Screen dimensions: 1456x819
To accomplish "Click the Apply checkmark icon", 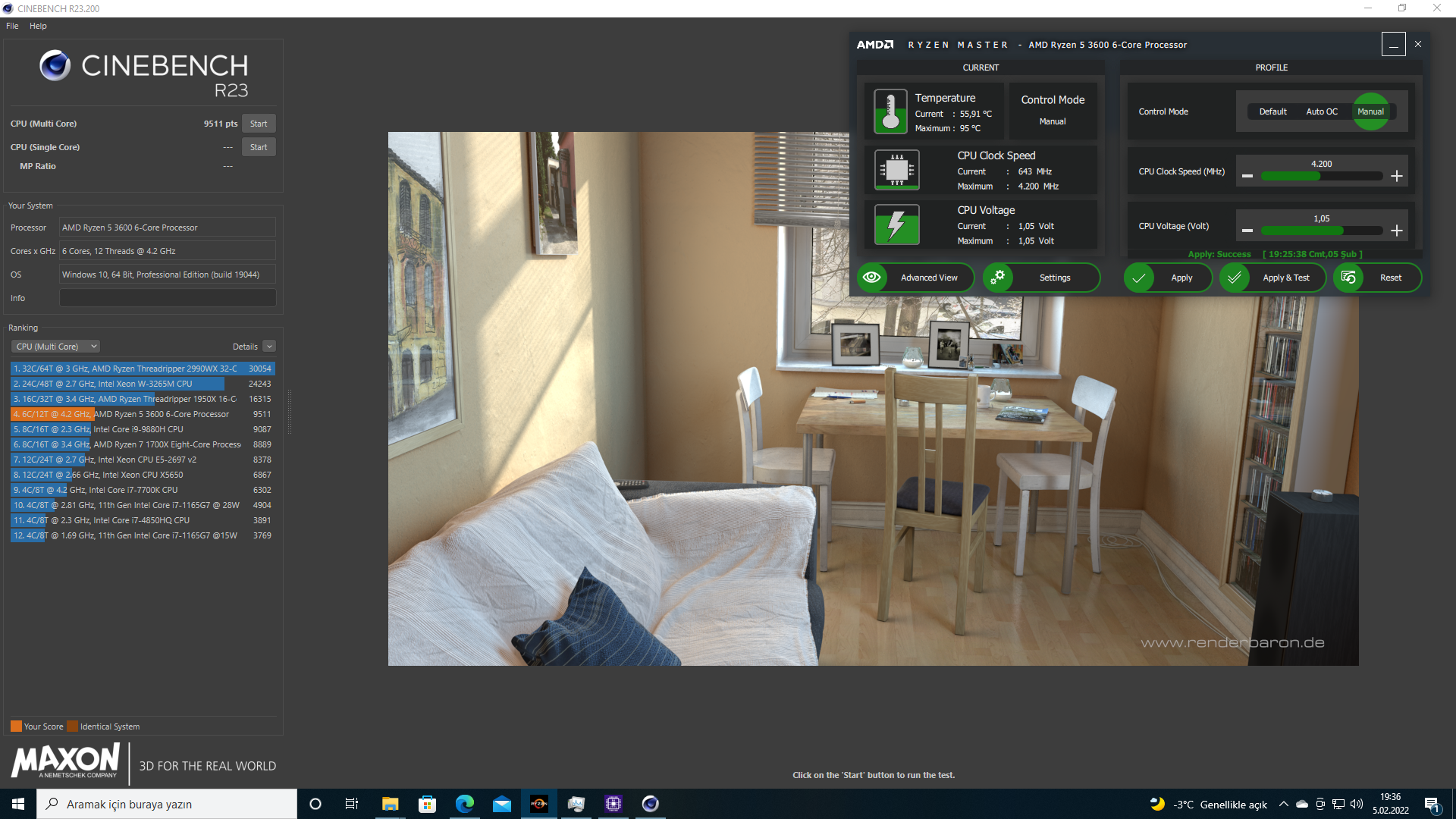I will tap(1138, 278).
